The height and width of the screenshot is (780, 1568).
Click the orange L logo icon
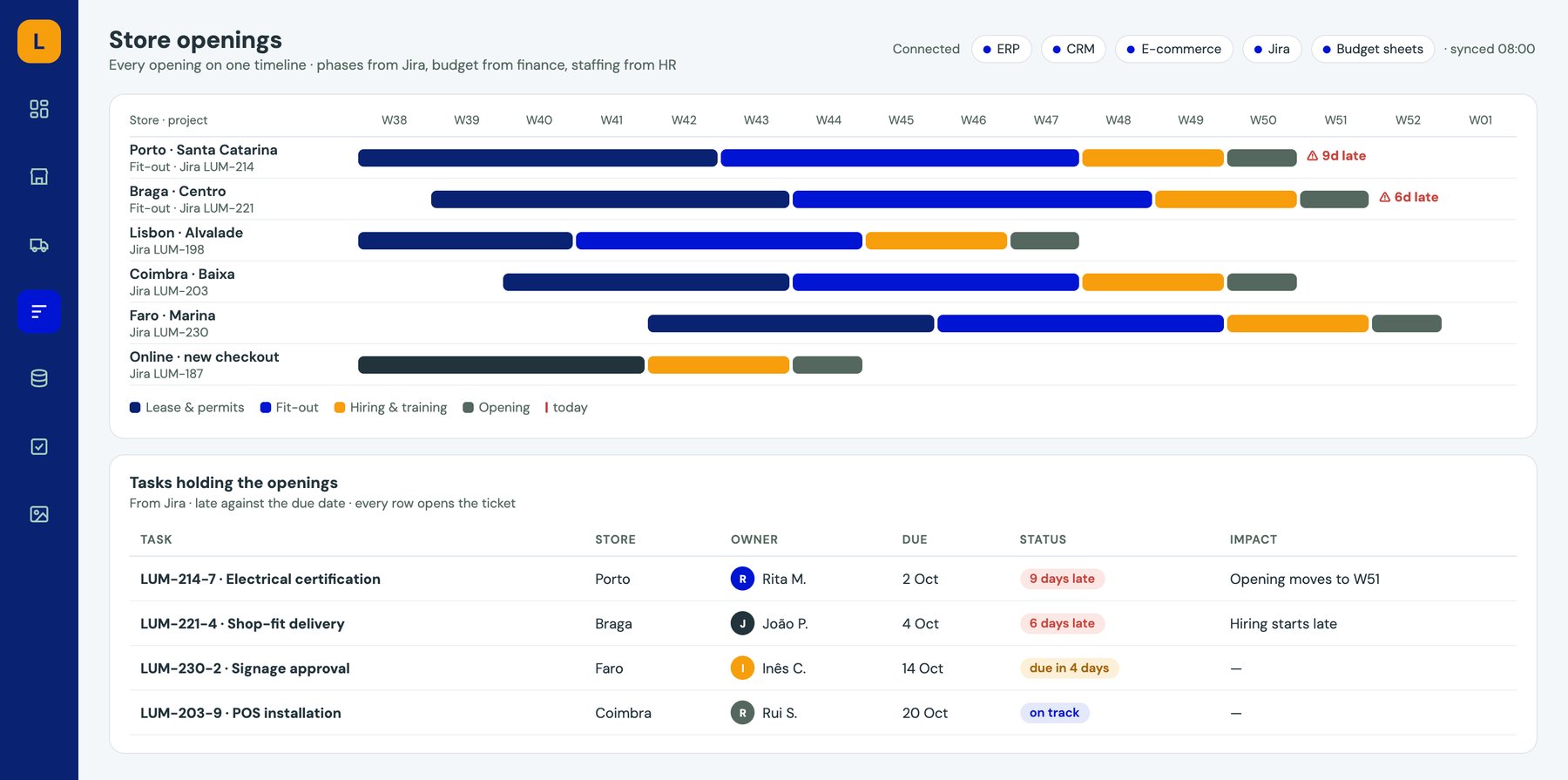[39, 41]
